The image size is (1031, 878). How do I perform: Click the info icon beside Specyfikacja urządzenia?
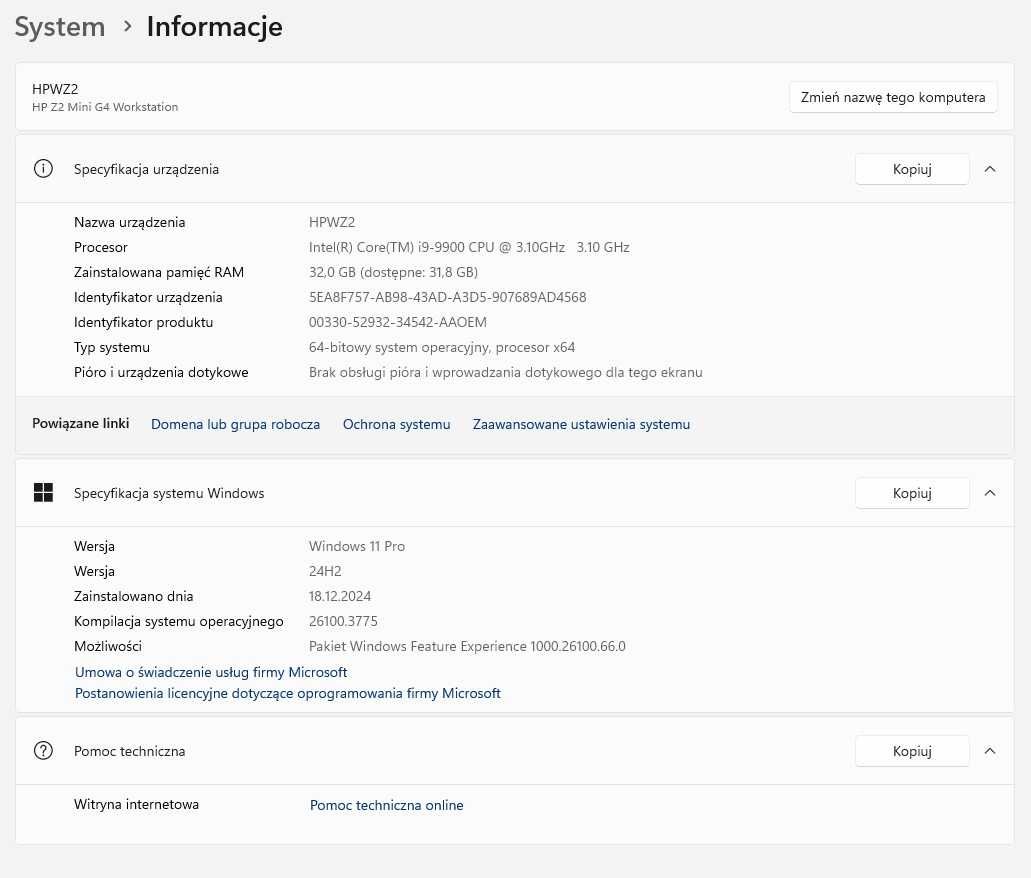(x=43, y=169)
